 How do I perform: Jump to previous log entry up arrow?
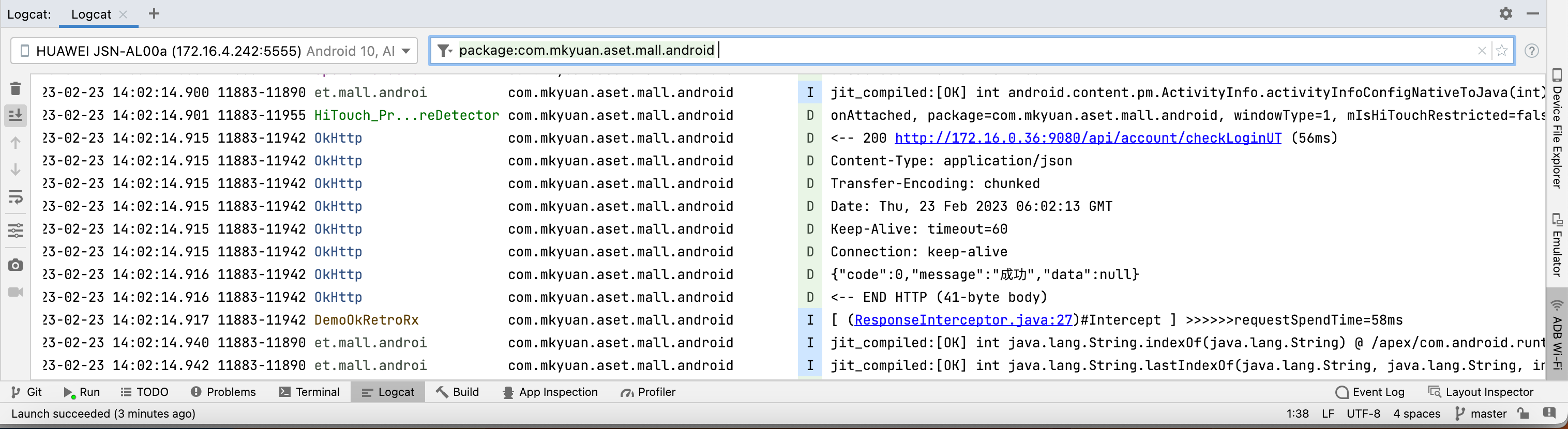(16, 143)
